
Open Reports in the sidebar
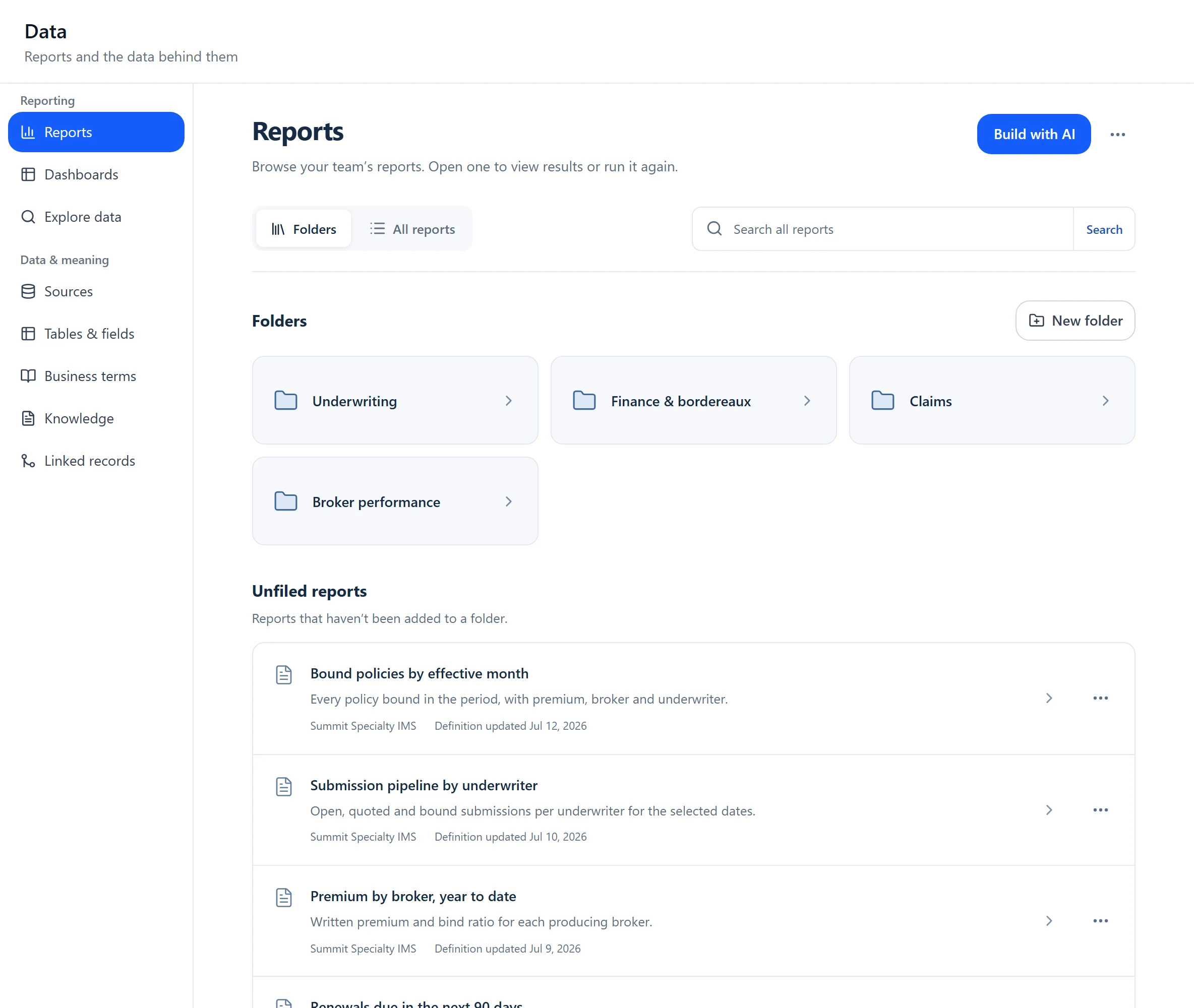96,132
